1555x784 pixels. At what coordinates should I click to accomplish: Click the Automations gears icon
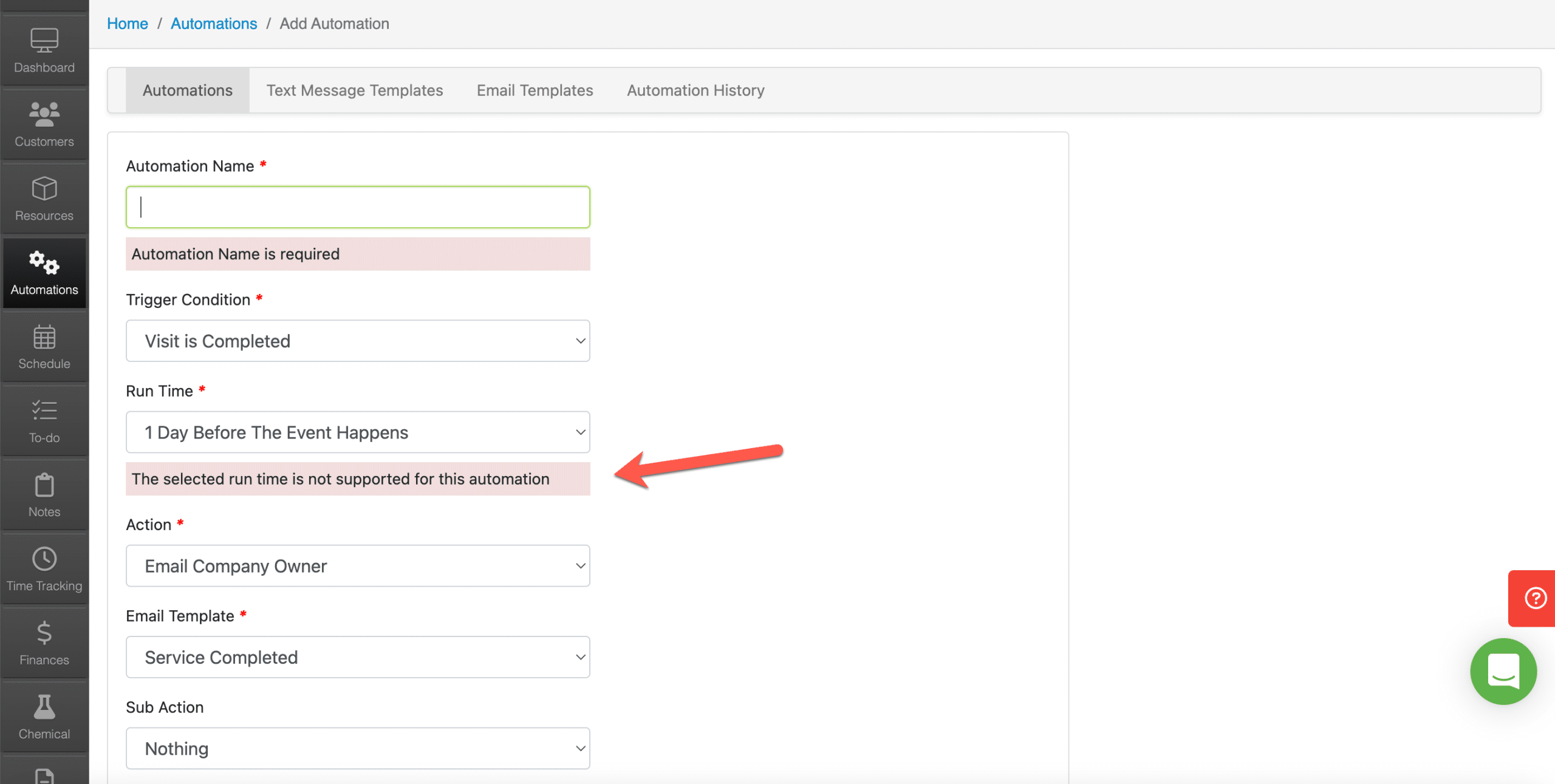point(44,267)
